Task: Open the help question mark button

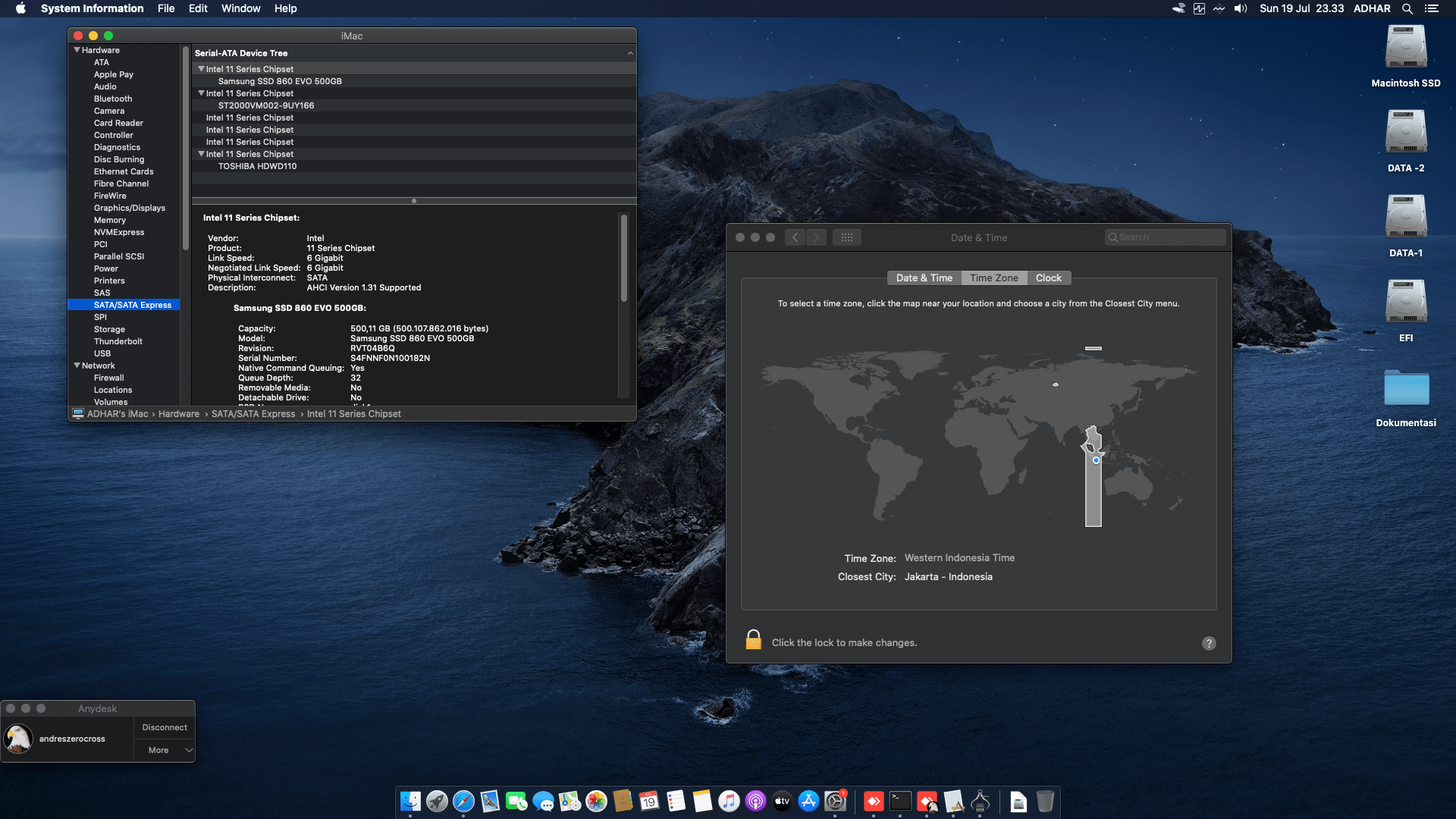Action: pyautogui.click(x=1209, y=643)
